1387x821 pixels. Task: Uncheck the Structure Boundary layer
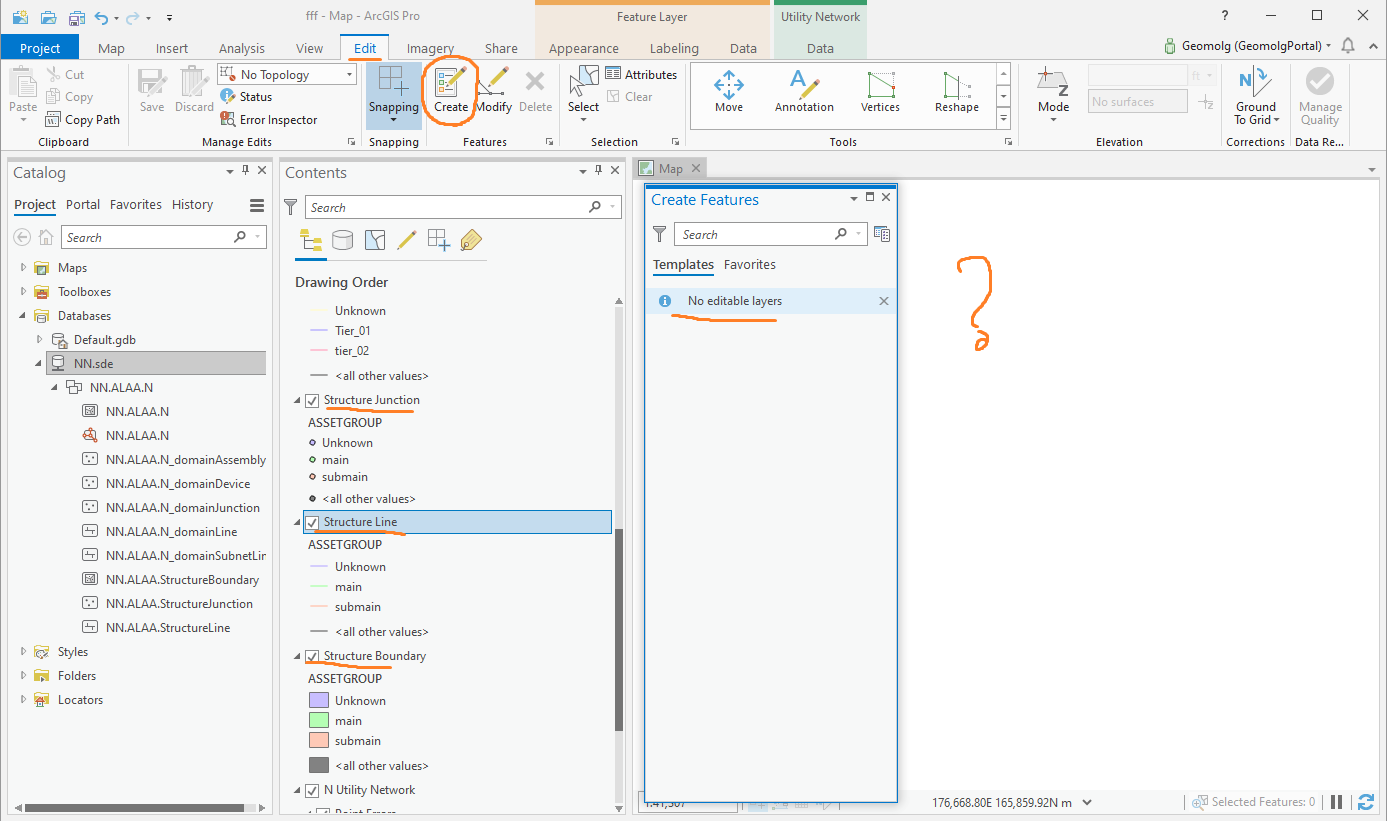click(x=312, y=656)
